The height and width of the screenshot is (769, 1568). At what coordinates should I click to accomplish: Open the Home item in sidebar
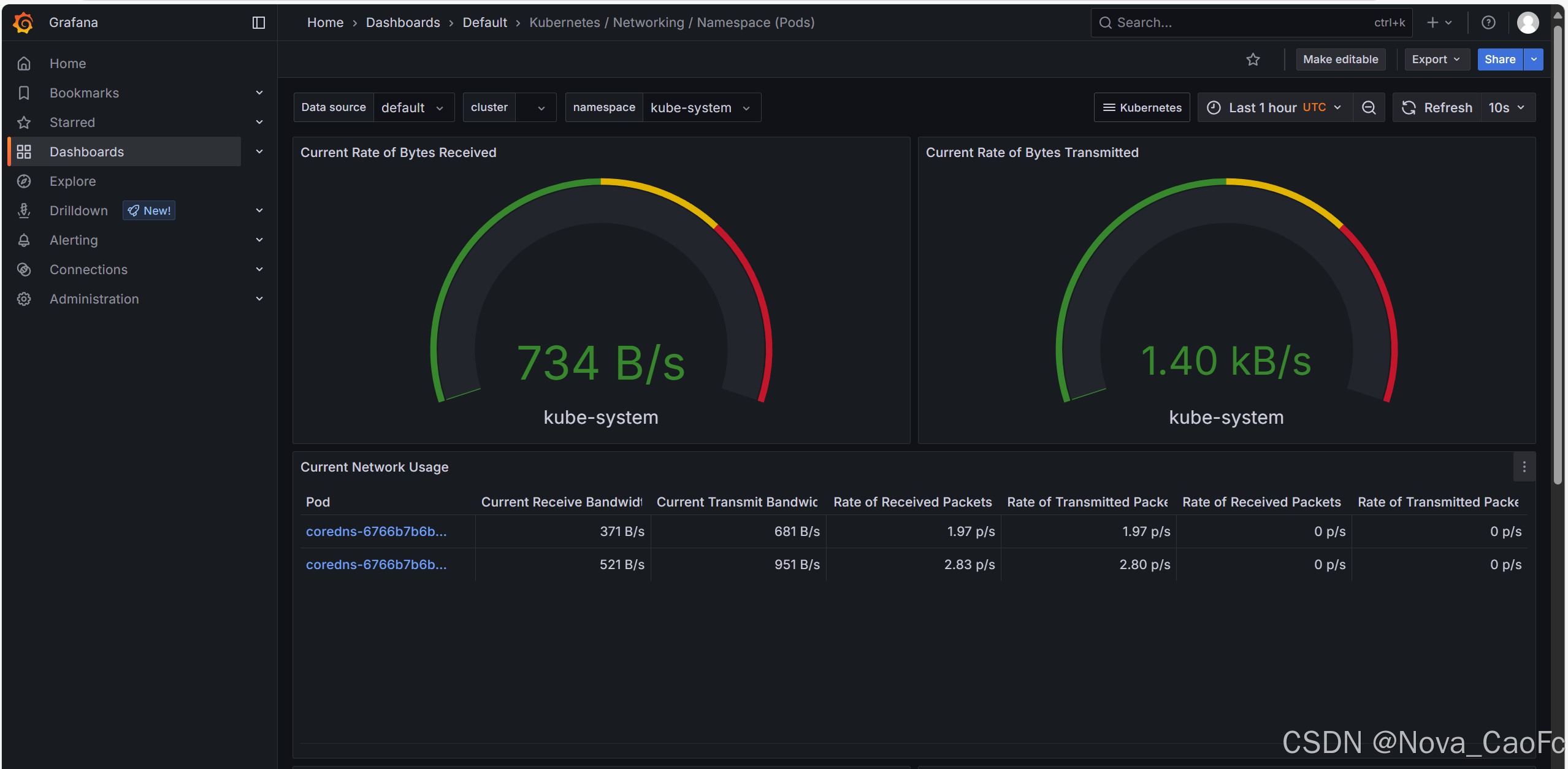click(x=67, y=64)
